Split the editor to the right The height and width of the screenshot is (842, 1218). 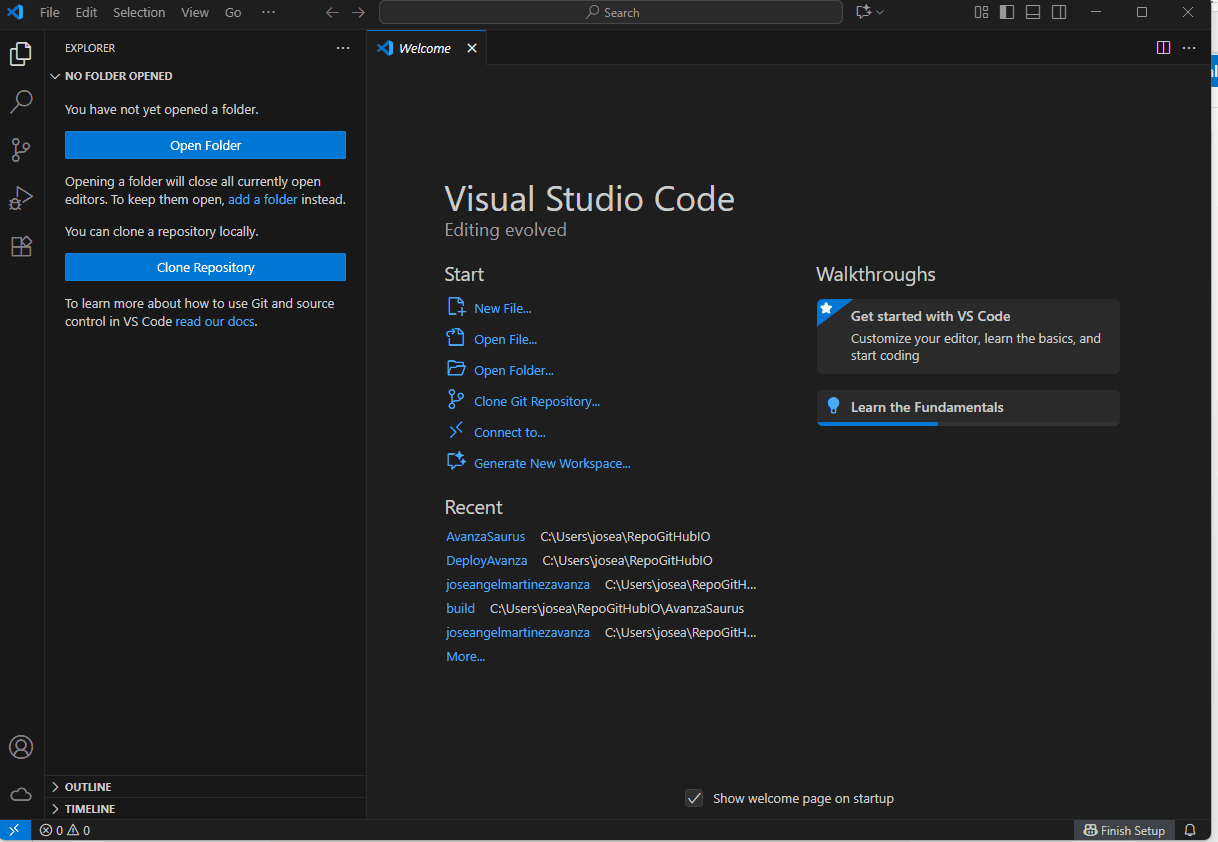pos(1164,48)
